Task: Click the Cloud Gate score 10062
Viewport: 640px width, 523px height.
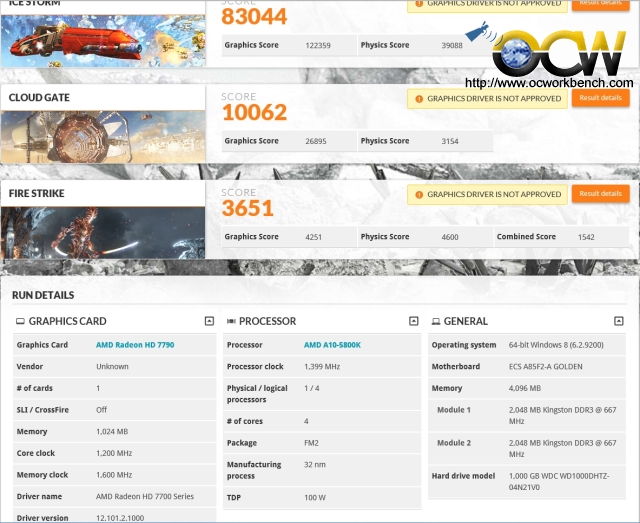Action: point(255,113)
